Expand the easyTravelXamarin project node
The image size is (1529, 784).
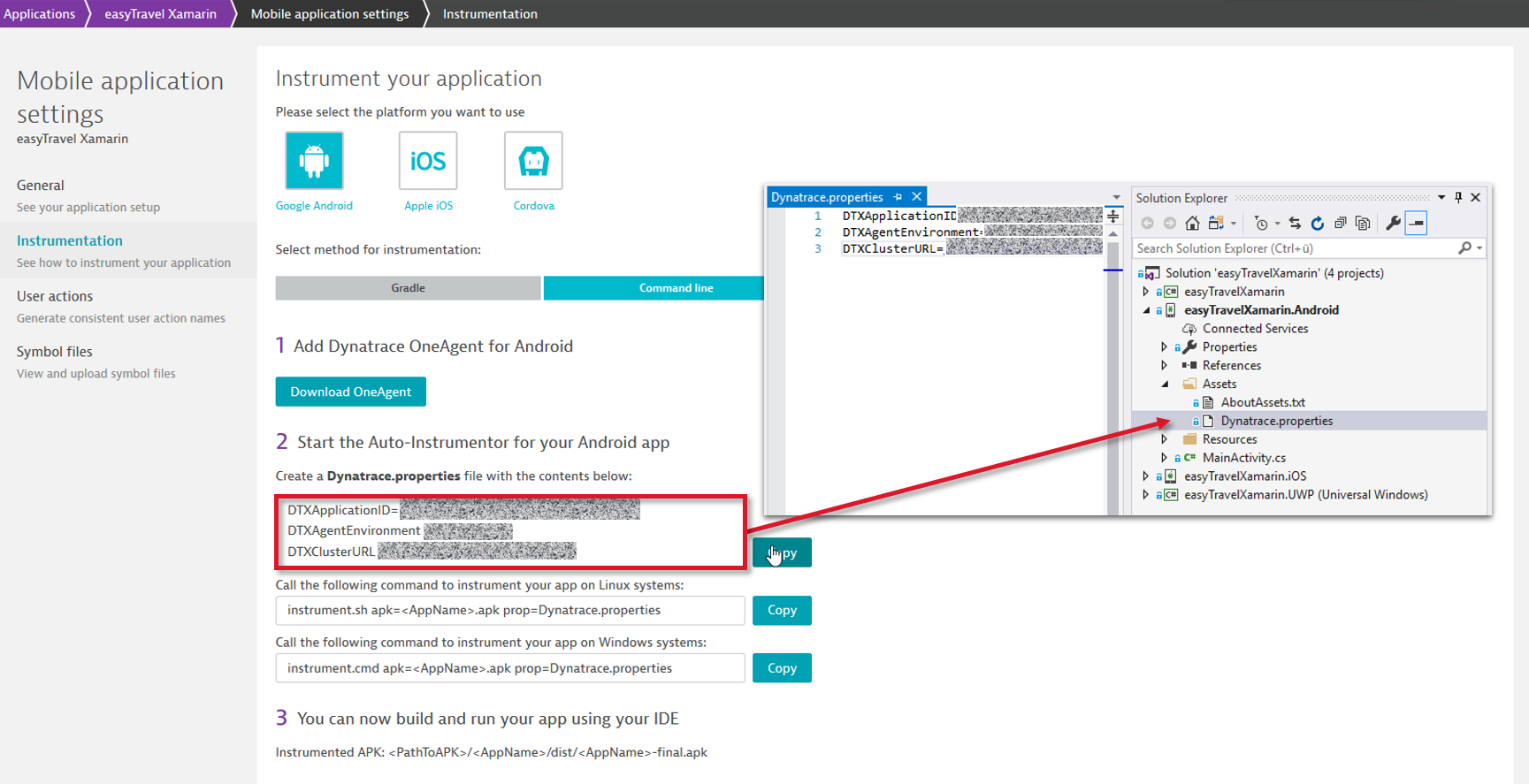[x=1146, y=292]
